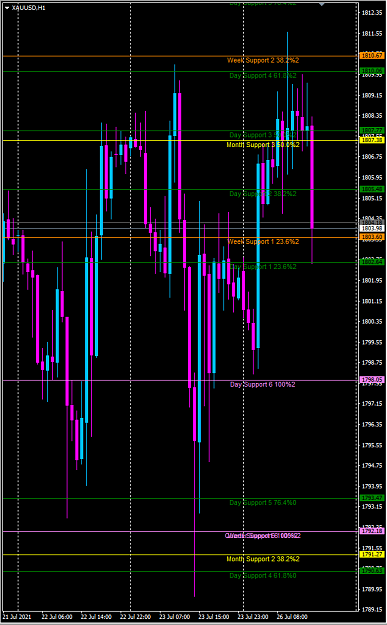Click the violet 1798.05 price tag

tap(372, 380)
